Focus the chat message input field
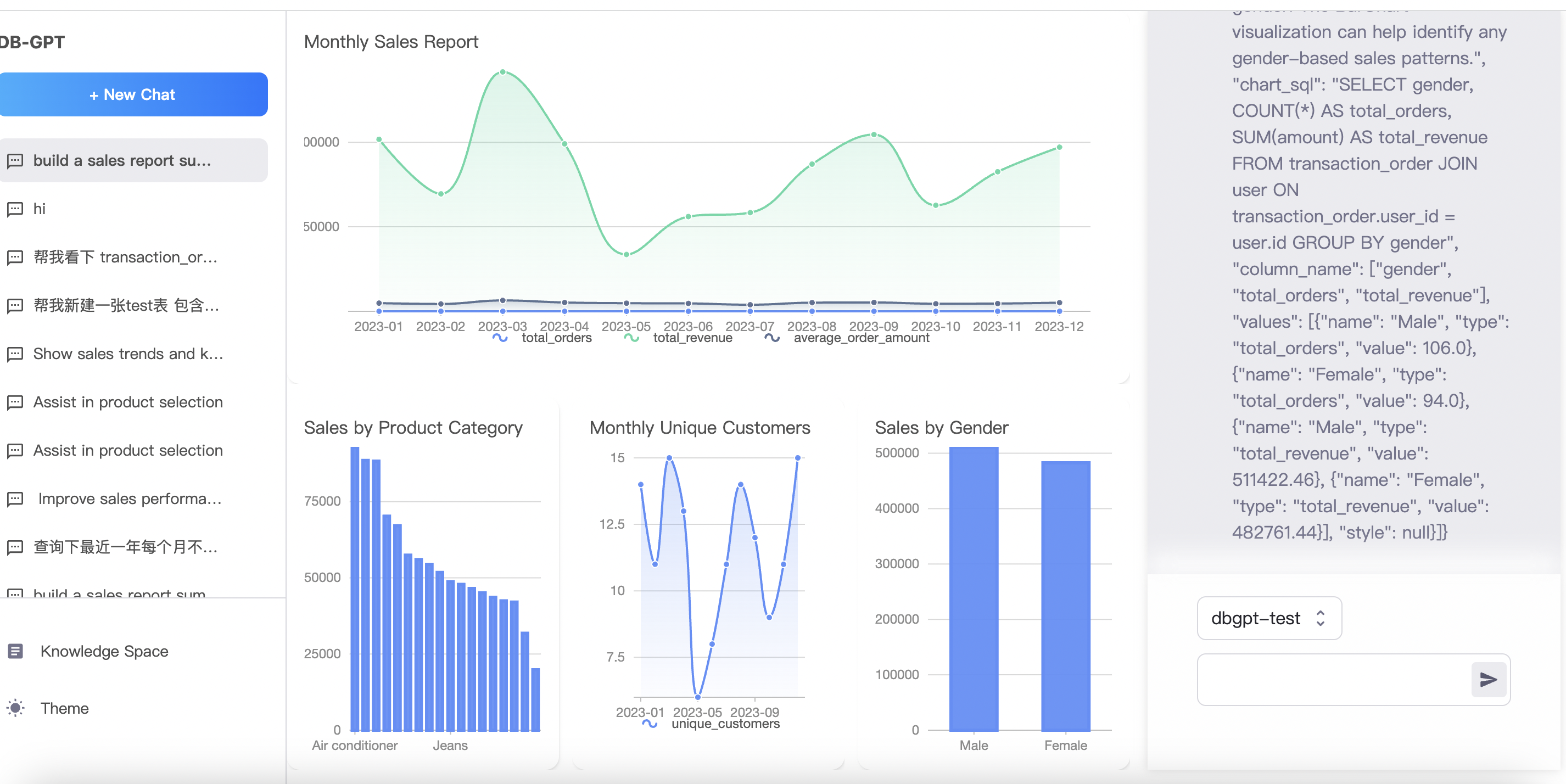 (x=1332, y=680)
